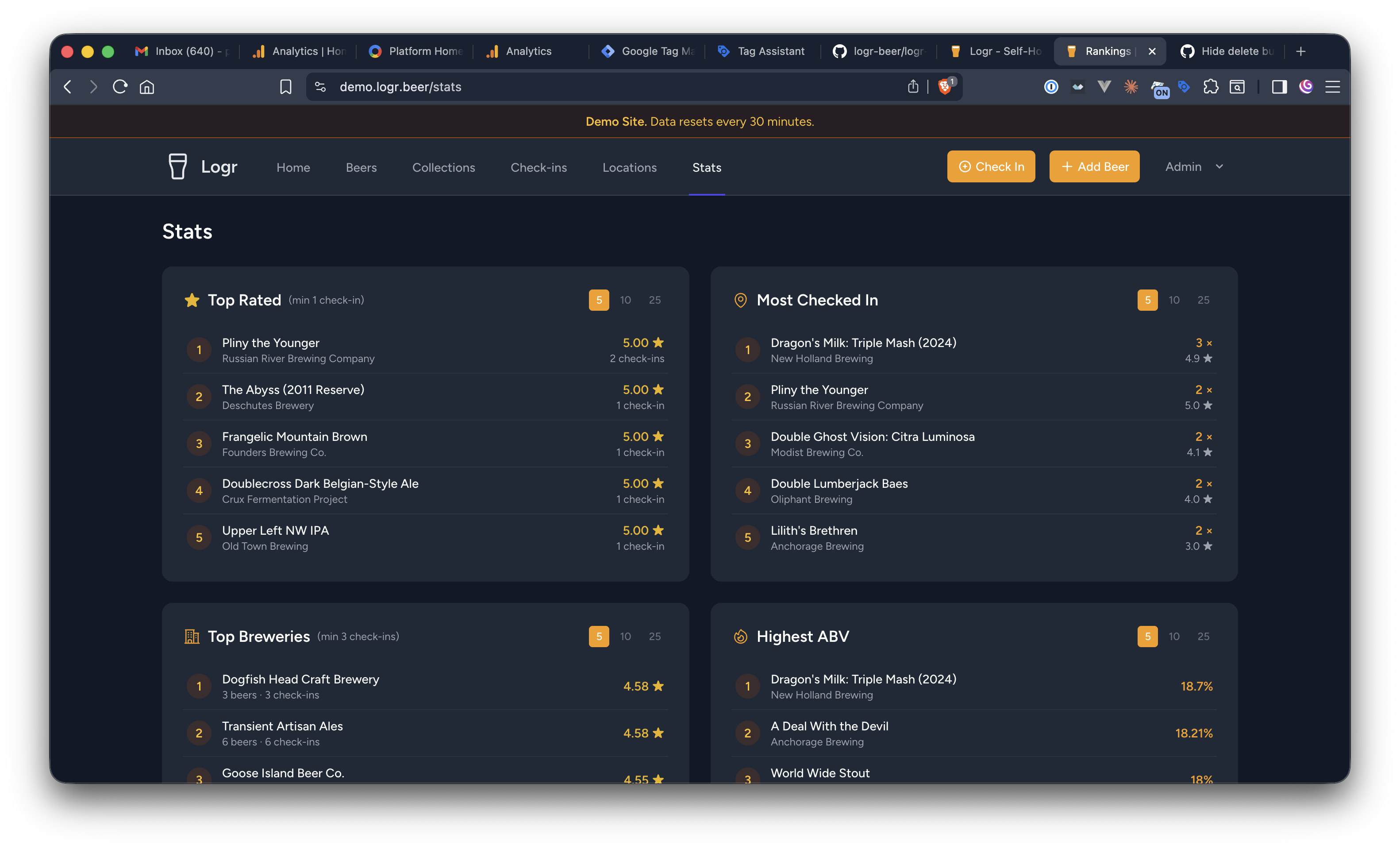Click the share icon in address bar

912,86
